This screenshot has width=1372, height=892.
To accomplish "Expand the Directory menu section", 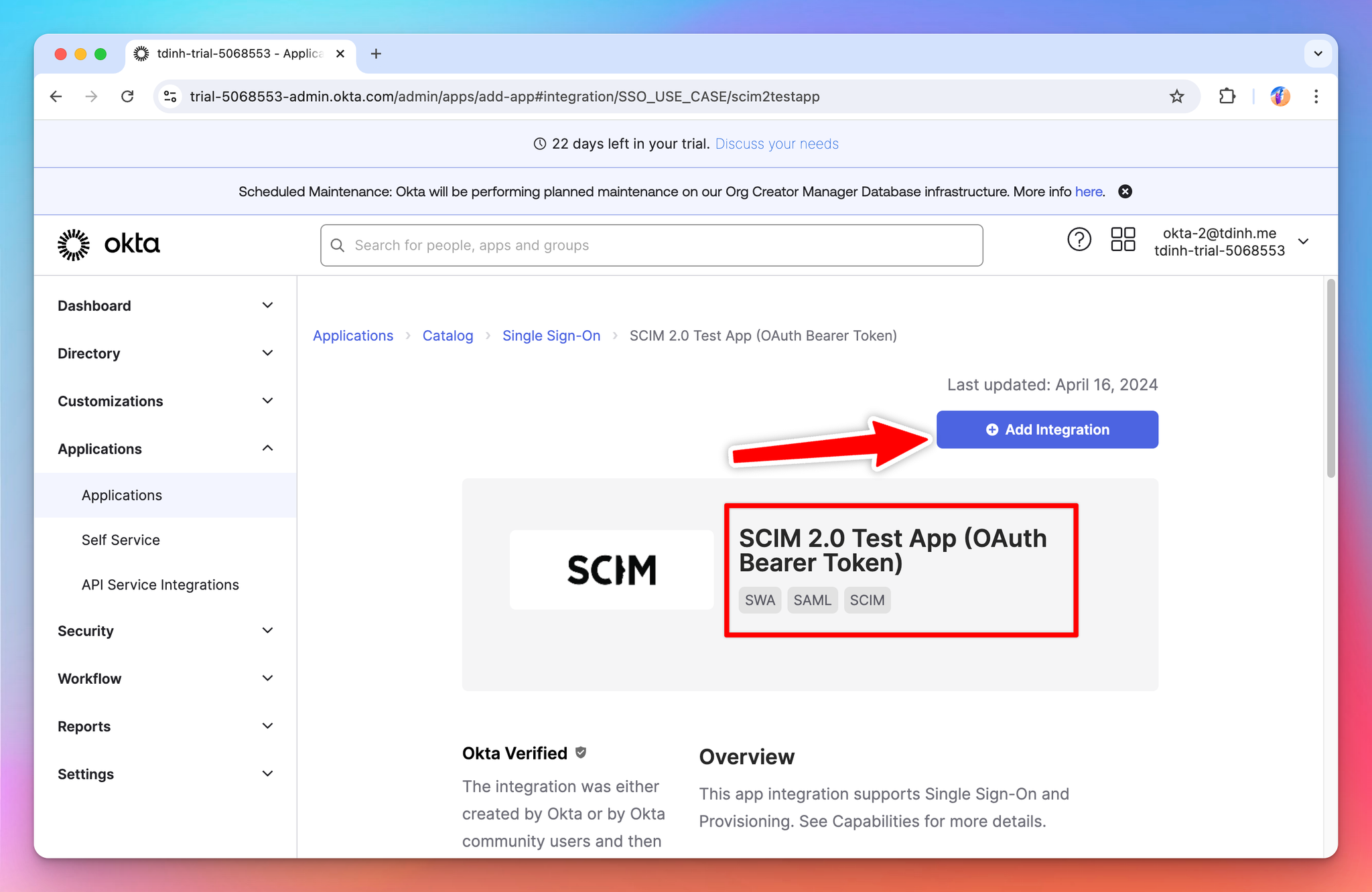I will point(165,354).
